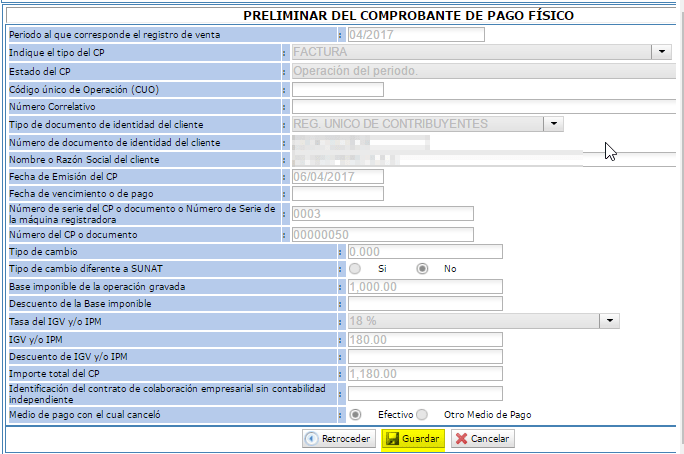
Task: Open the FACTURA tipo del CP dropdown
Action: coord(662,52)
